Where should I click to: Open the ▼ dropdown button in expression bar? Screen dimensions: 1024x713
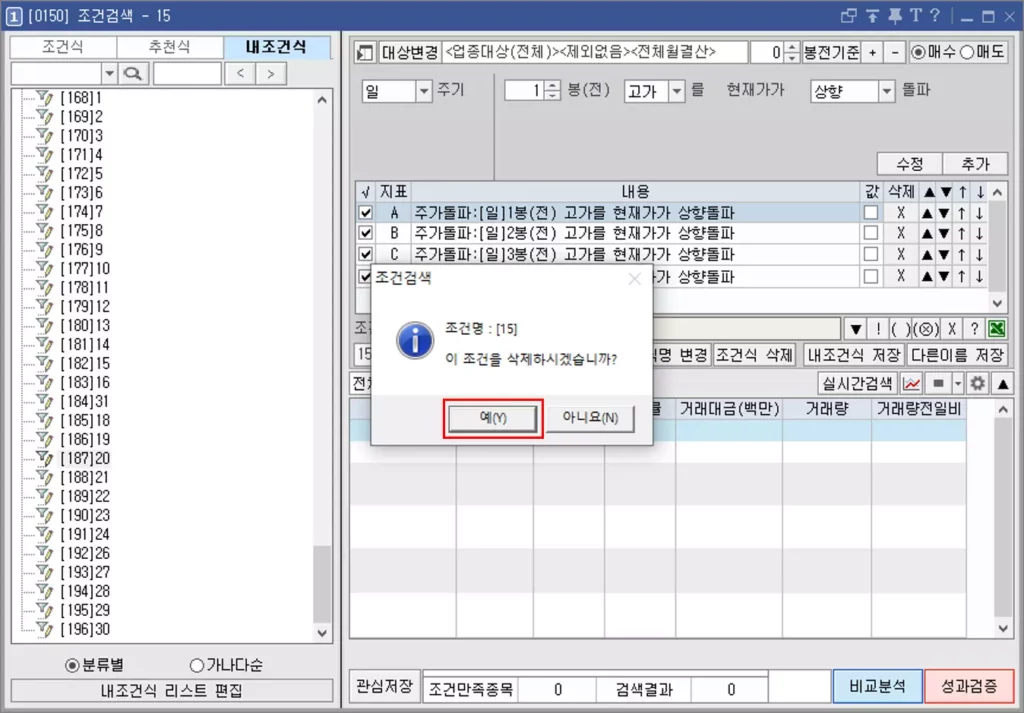(856, 328)
